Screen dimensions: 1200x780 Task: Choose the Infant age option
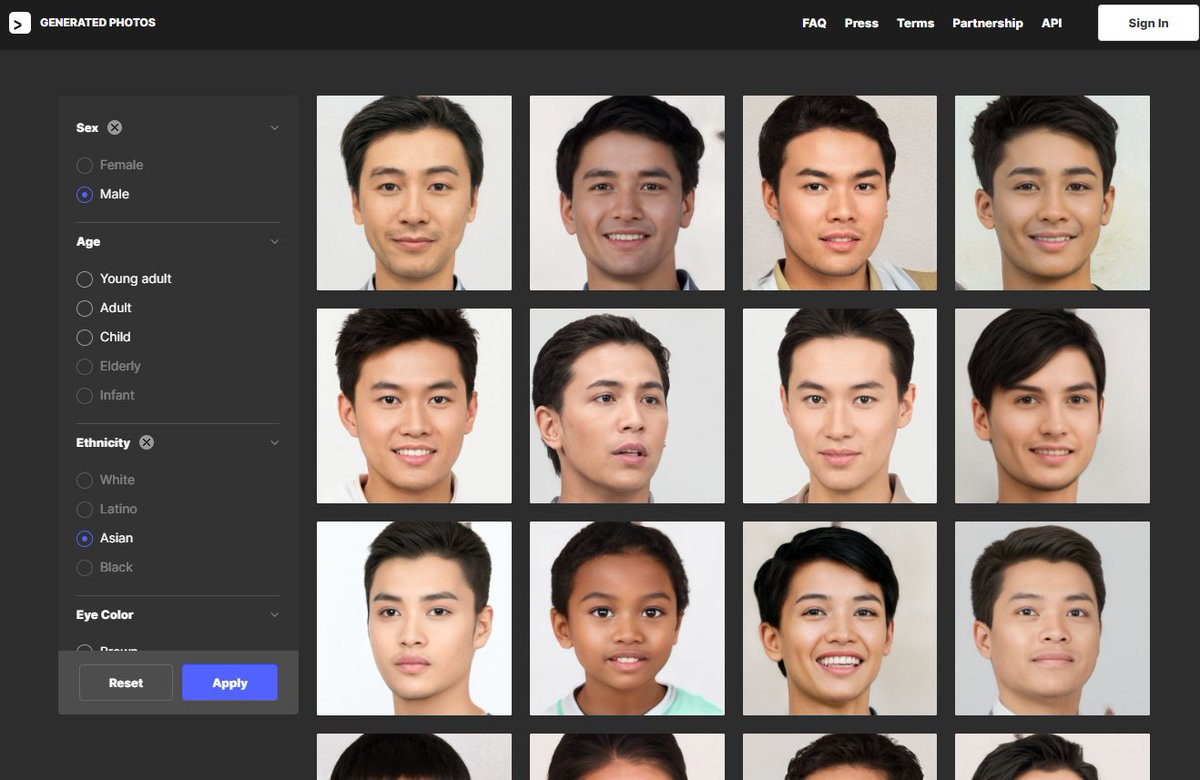coord(85,395)
